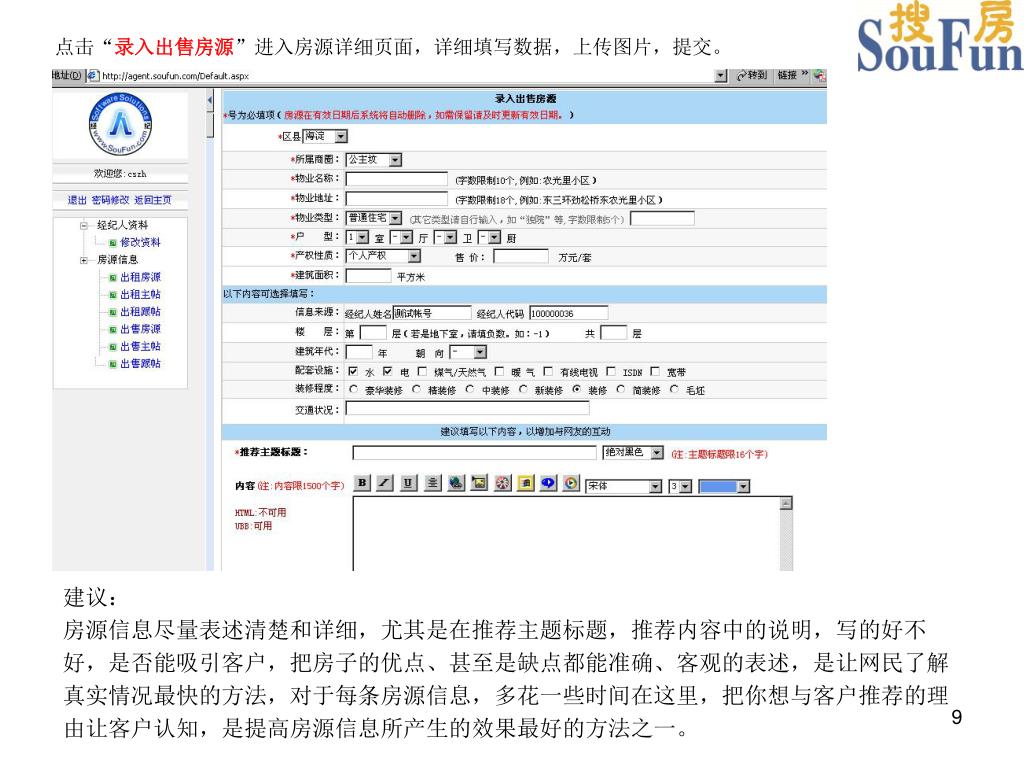Click the 密码修改 link
This screenshot has height=768, width=1024.
110,200
